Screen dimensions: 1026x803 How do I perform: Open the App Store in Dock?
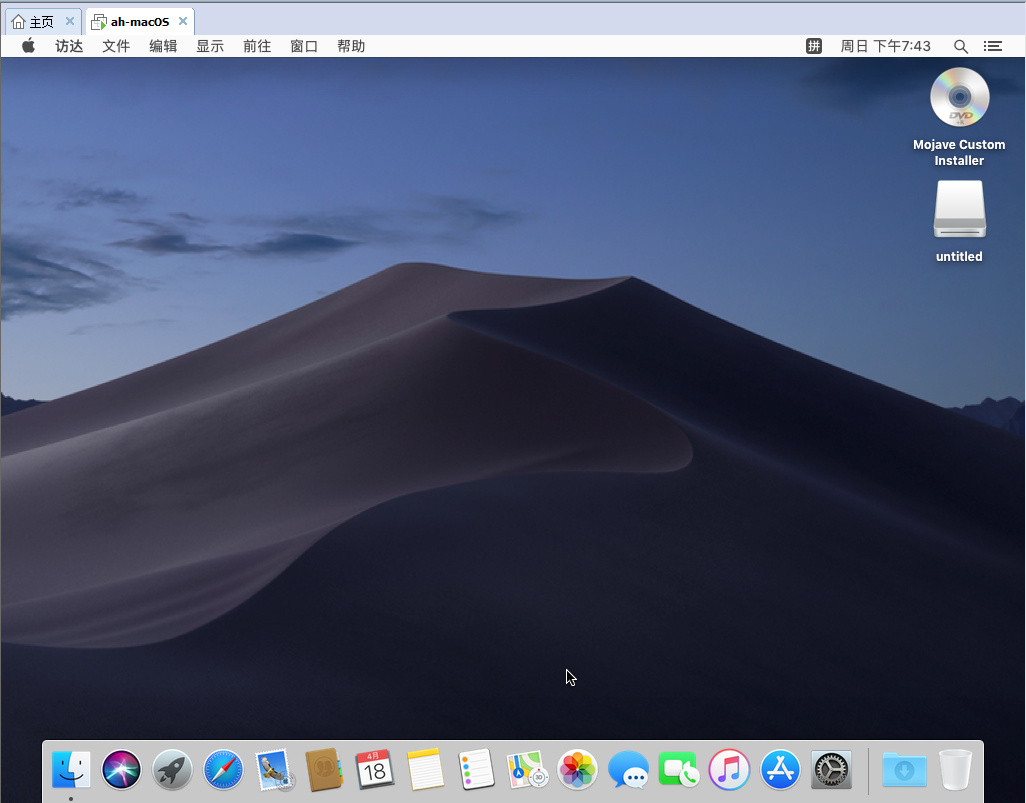(780, 769)
